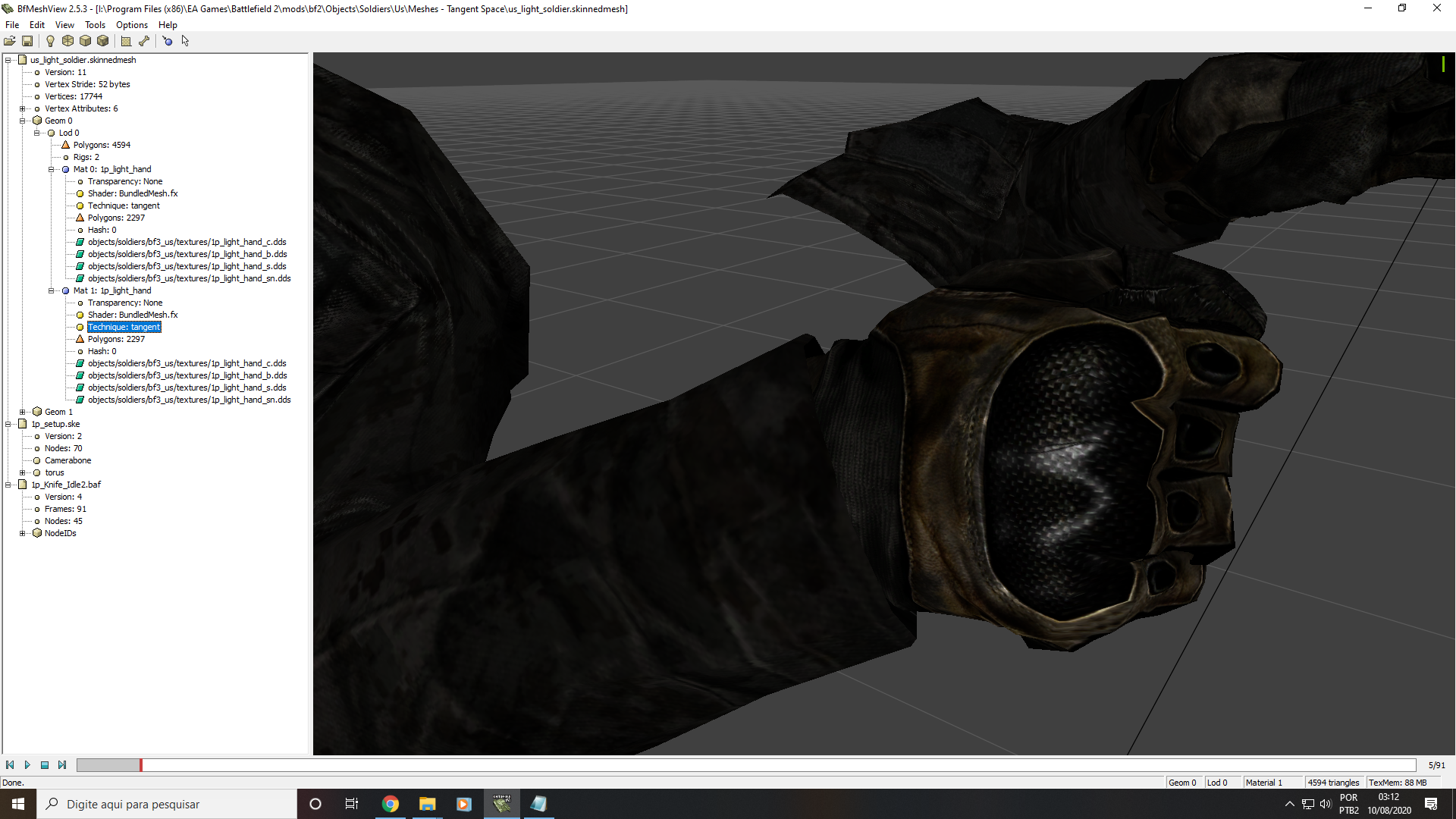Click the red timeline frame marker
The height and width of the screenshot is (819, 1456).
point(140,765)
